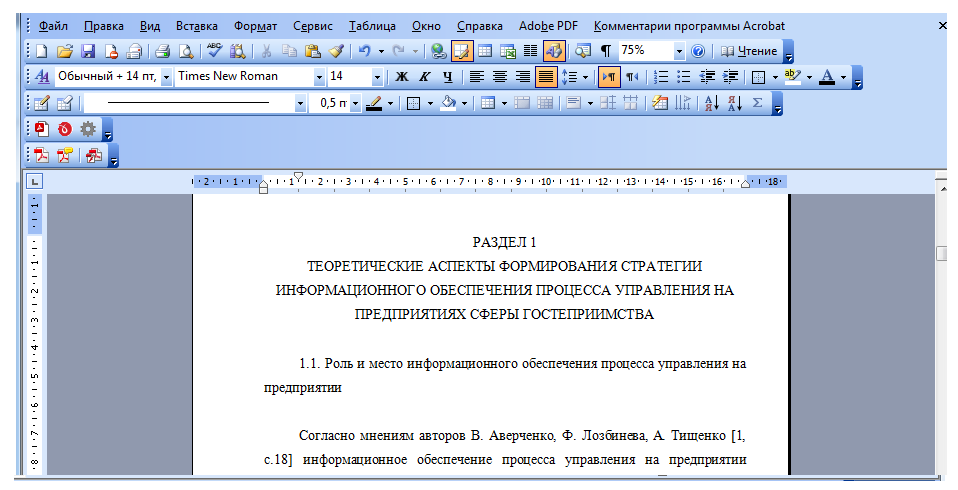Apply bulleted list formatting

coord(684,77)
